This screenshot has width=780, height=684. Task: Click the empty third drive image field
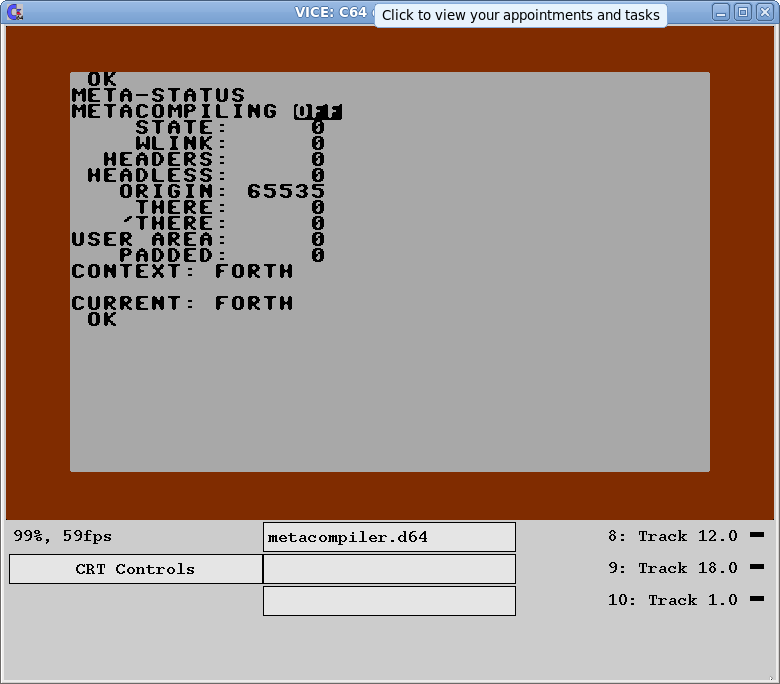[389, 601]
